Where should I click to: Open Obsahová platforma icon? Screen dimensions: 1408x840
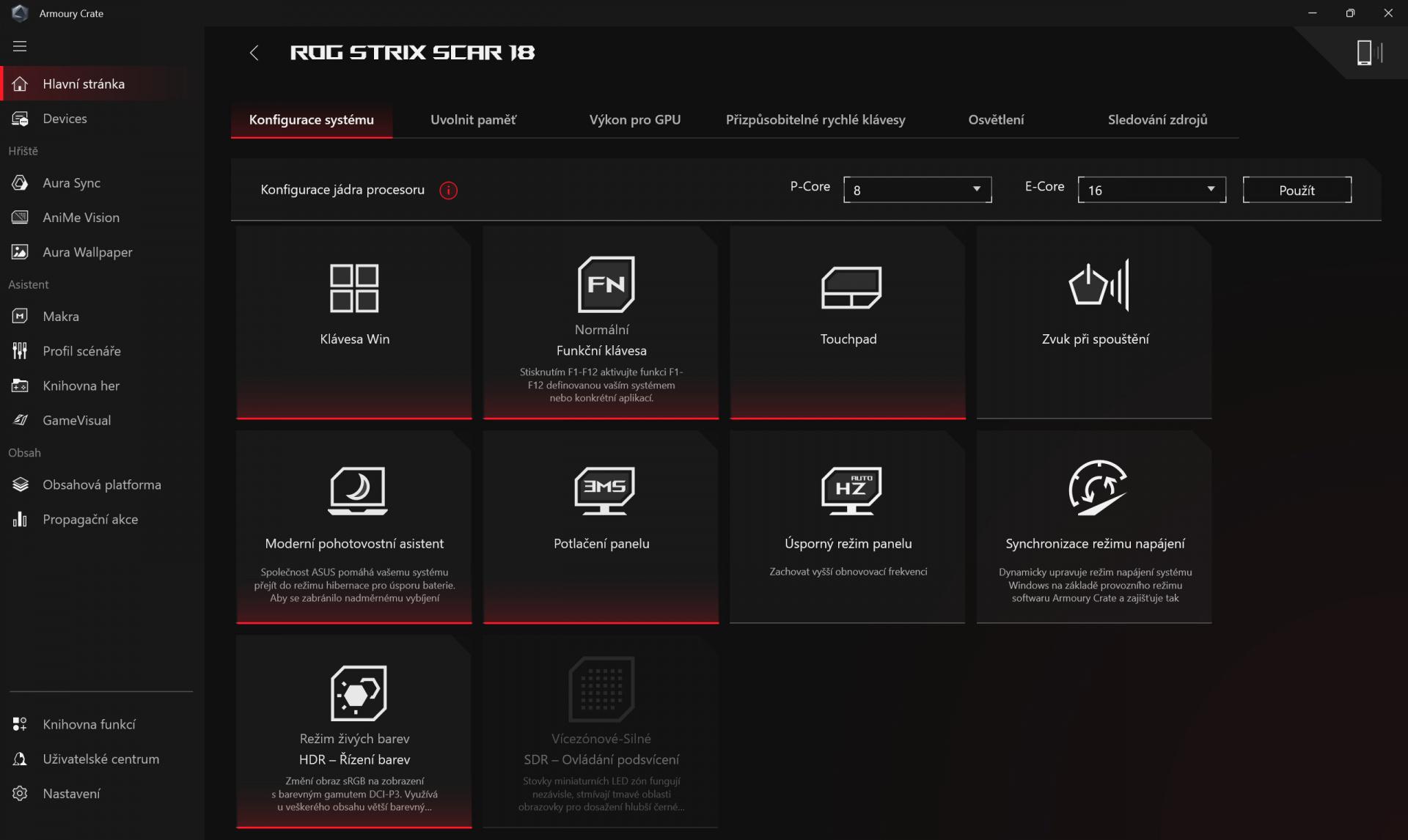coord(20,485)
